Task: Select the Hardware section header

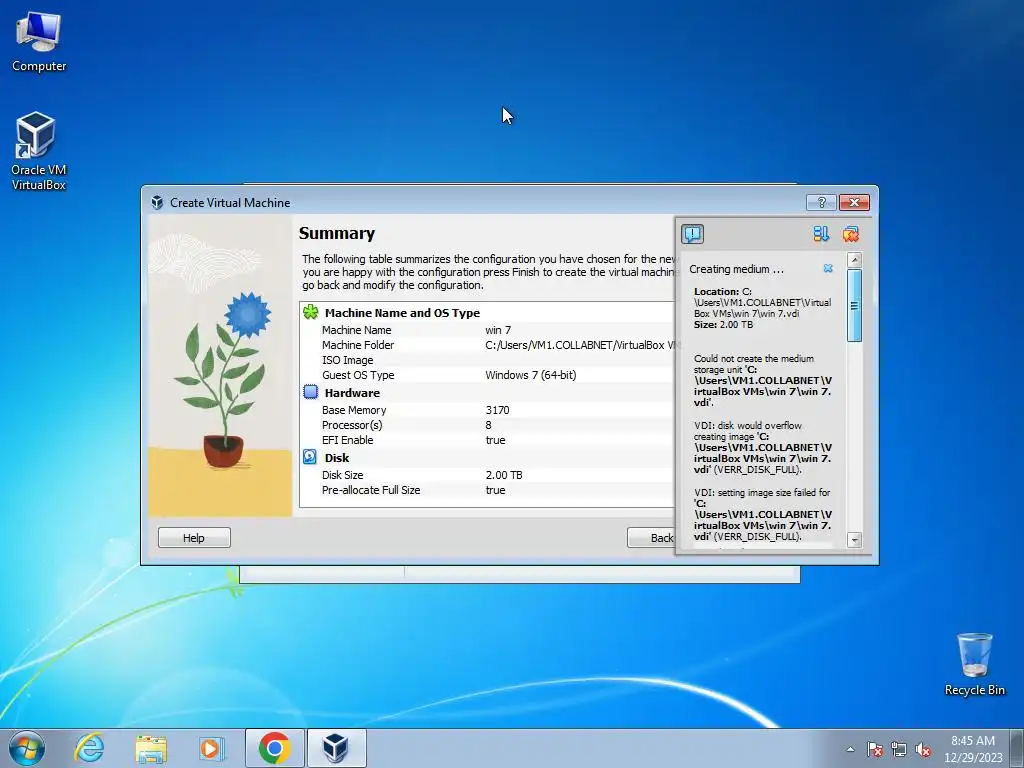Action: pyautogui.click(x=352, y=392)
